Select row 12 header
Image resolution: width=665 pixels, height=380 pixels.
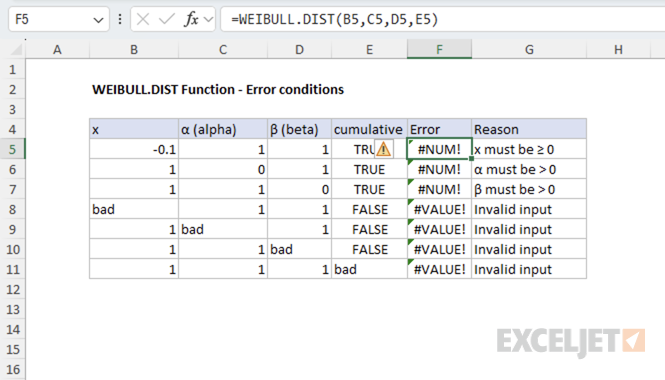point(12,289)
